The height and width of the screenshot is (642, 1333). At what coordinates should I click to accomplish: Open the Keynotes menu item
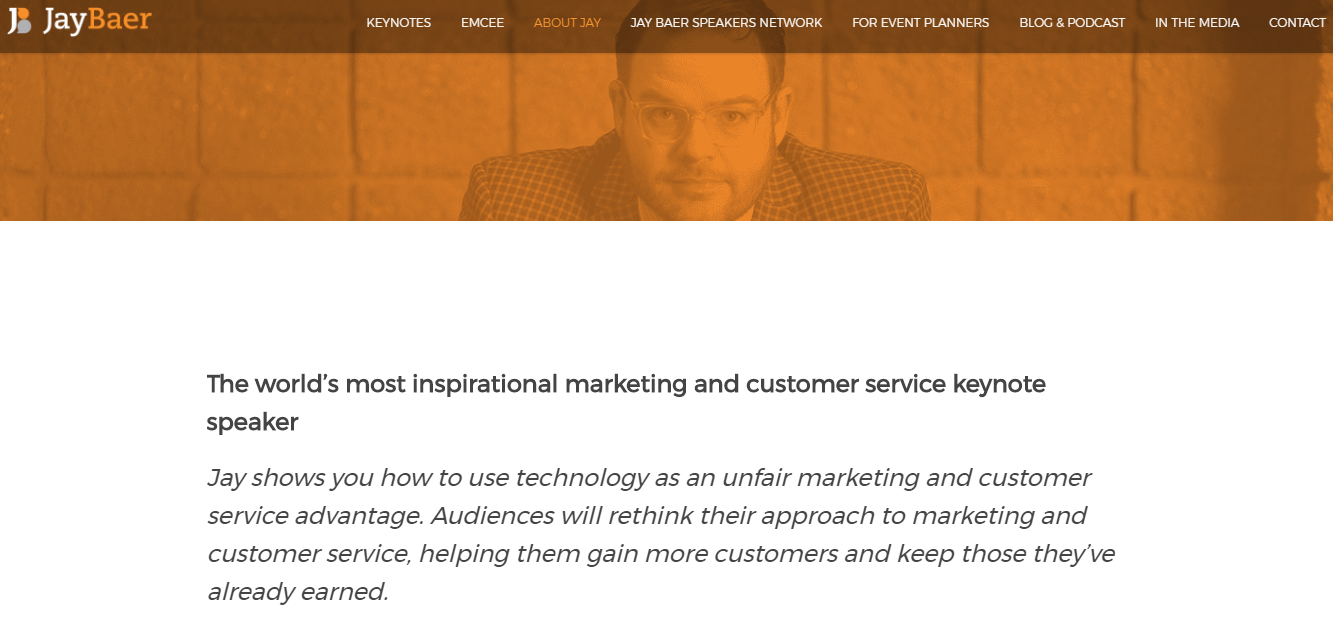pyautogui.click(x=398, y=23)
